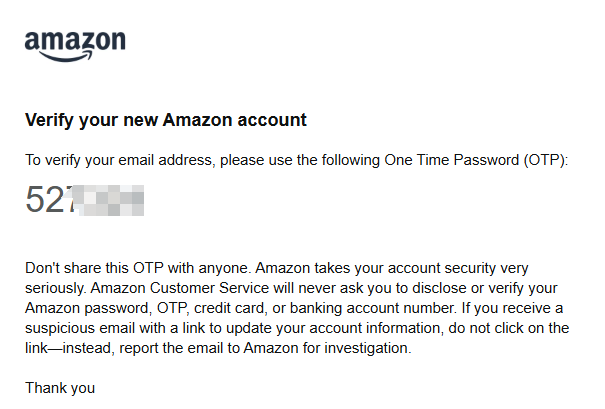Click the words "banking account number"

coord(373,308)
